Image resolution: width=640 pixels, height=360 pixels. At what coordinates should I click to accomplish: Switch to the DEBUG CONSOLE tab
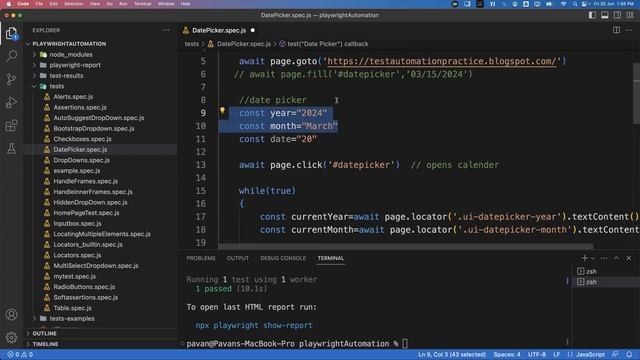(283, 258)
